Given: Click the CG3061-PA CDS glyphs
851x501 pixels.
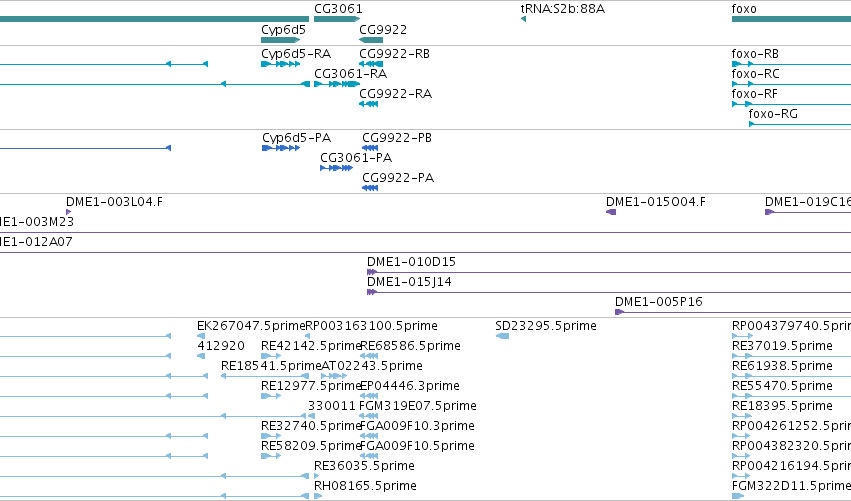Looking at the screenshot, I should click(336, 168).
